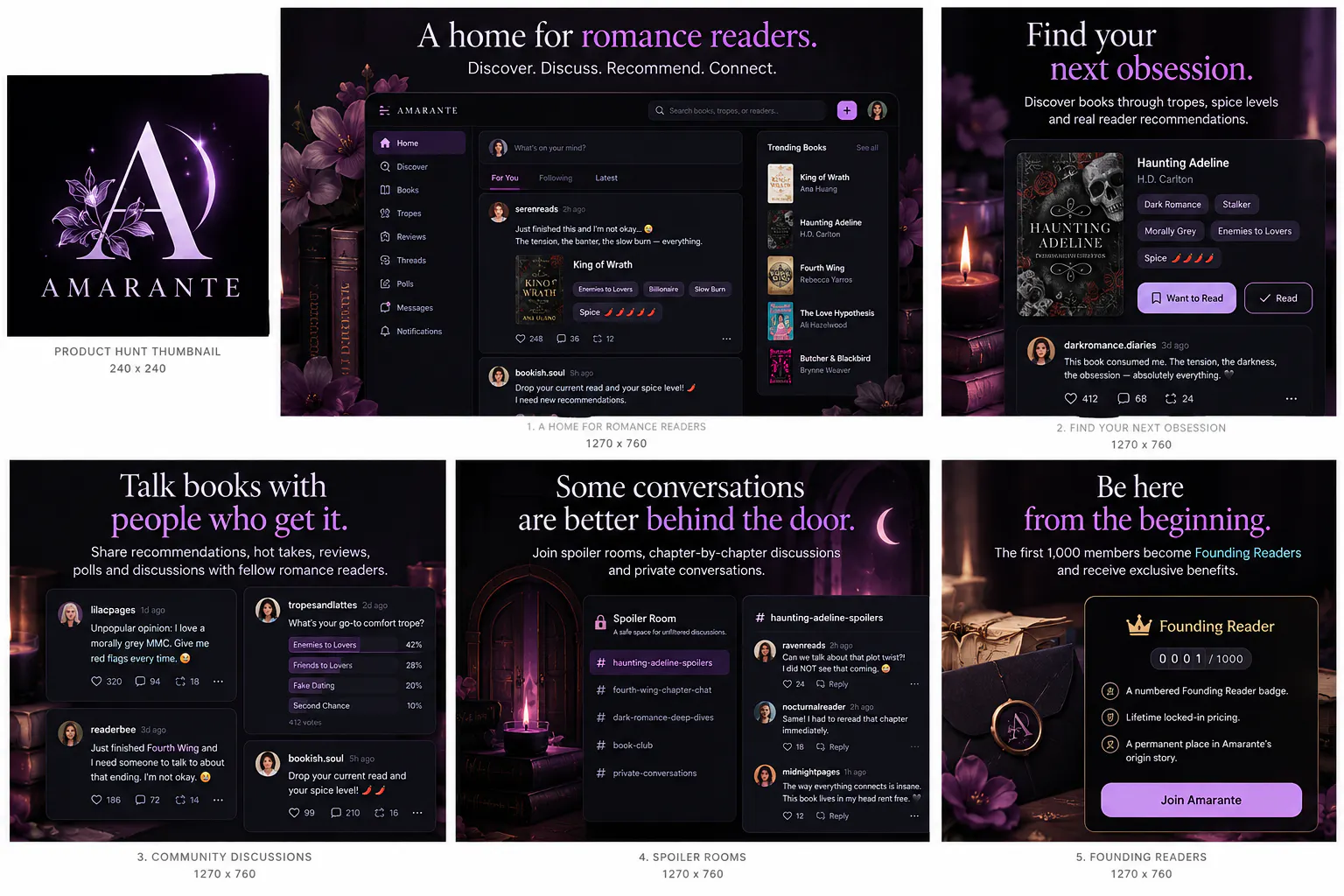Viewport: 1344px width, 896px height.
Task: Open Messages in the sidebar
Action: 419,308
